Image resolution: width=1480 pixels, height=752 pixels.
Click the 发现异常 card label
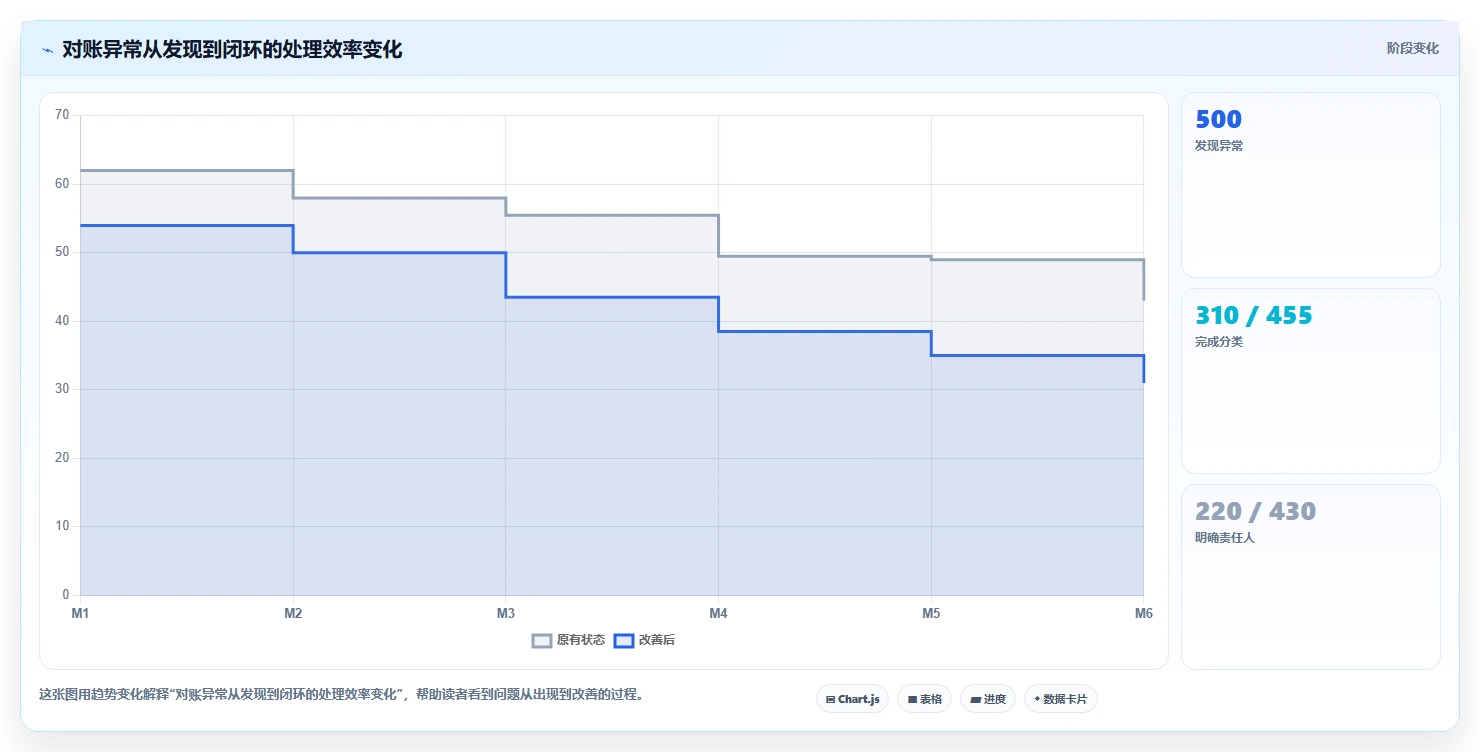pos(1219,146)
